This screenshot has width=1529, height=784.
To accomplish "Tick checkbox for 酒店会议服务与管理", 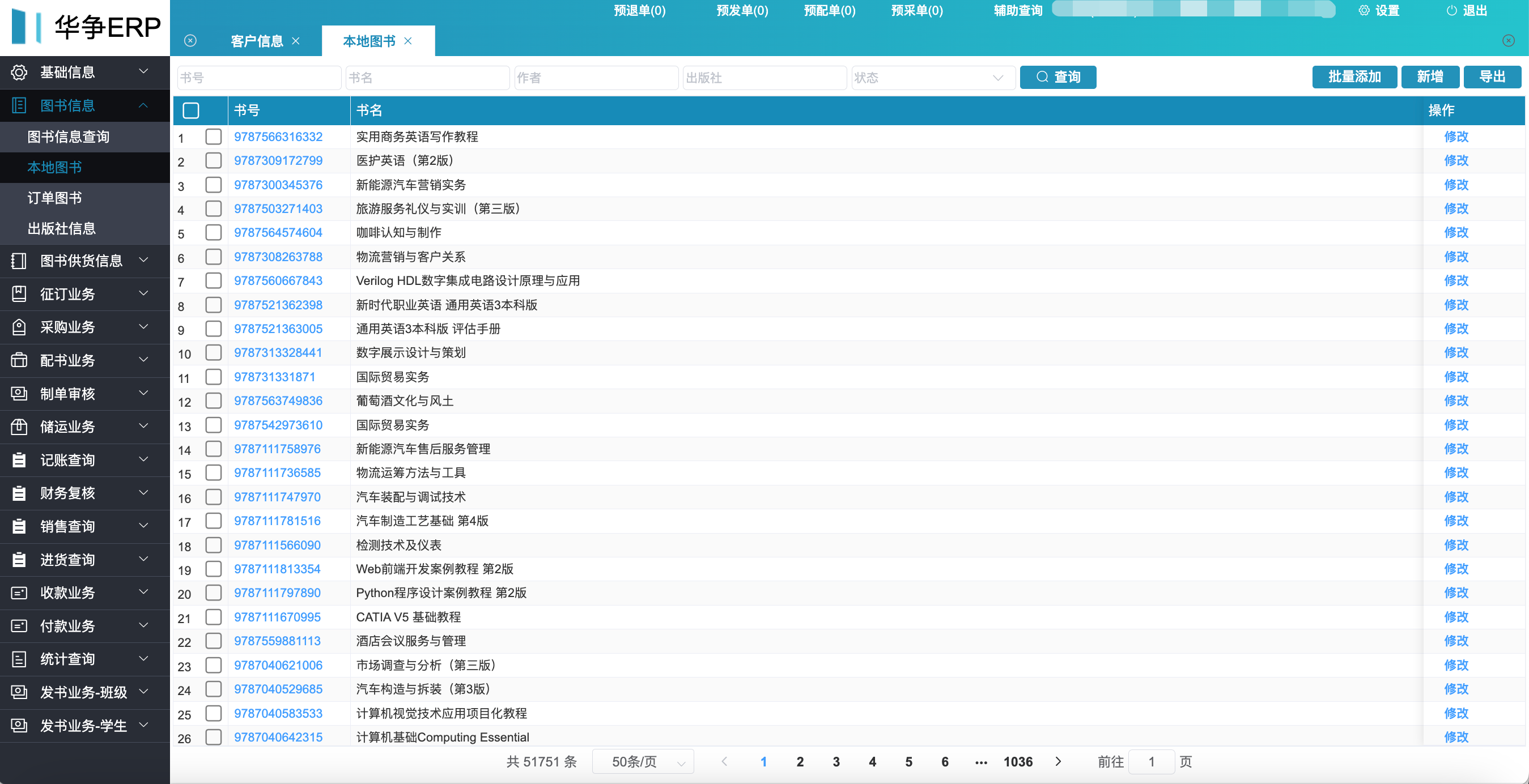I will point(213,641).
